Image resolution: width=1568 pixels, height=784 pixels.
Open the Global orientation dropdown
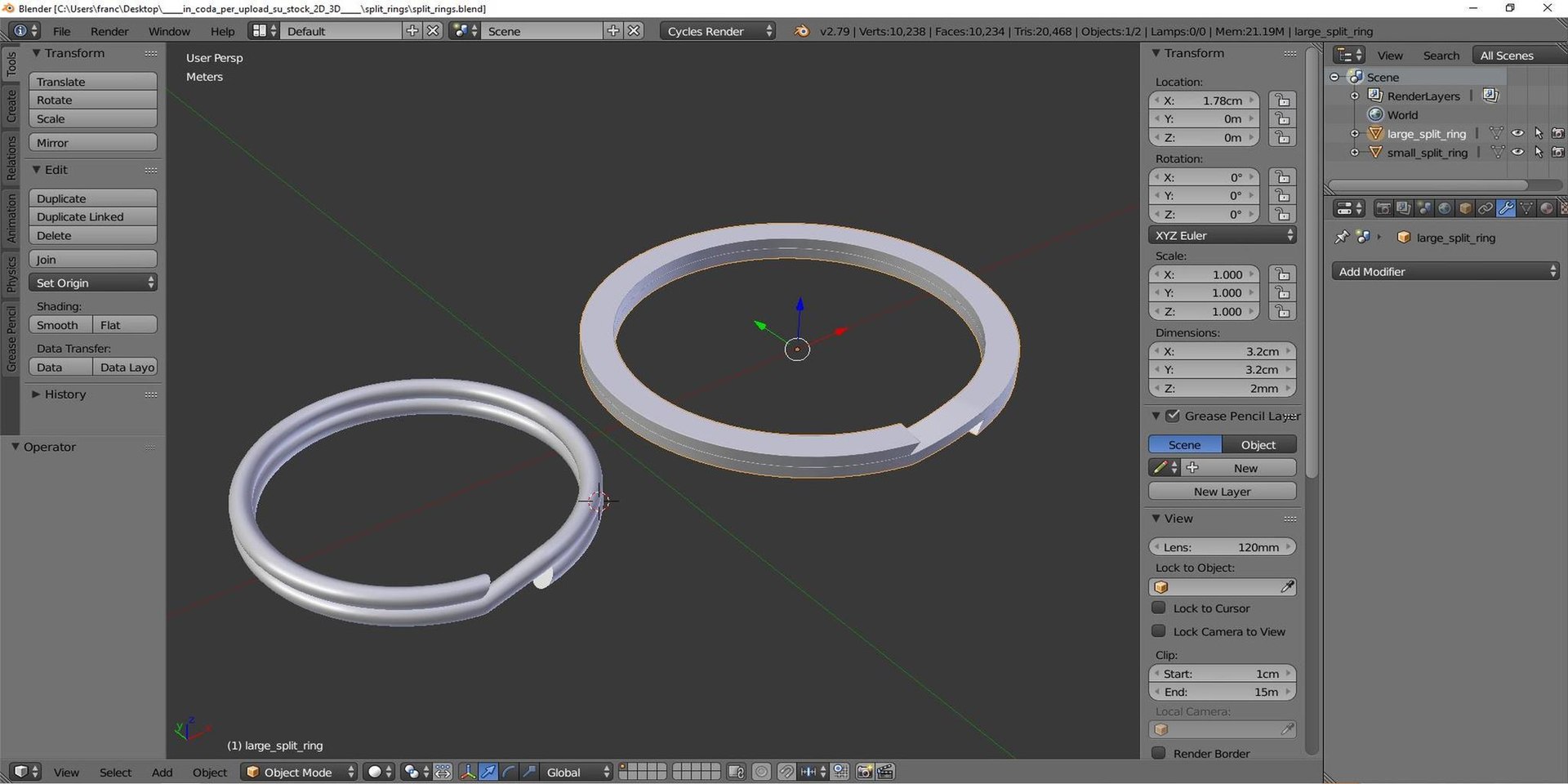click(577, 772)
